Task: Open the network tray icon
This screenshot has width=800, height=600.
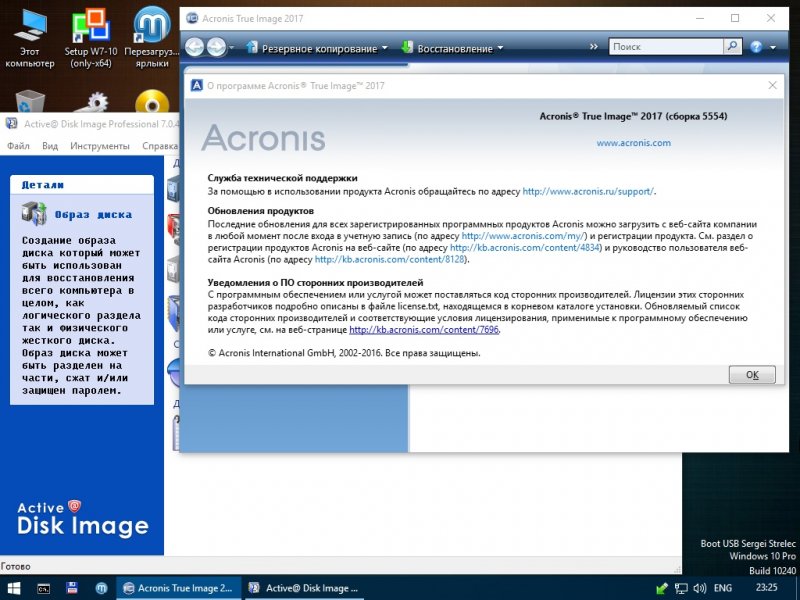Action: click(x=681, y=588)
